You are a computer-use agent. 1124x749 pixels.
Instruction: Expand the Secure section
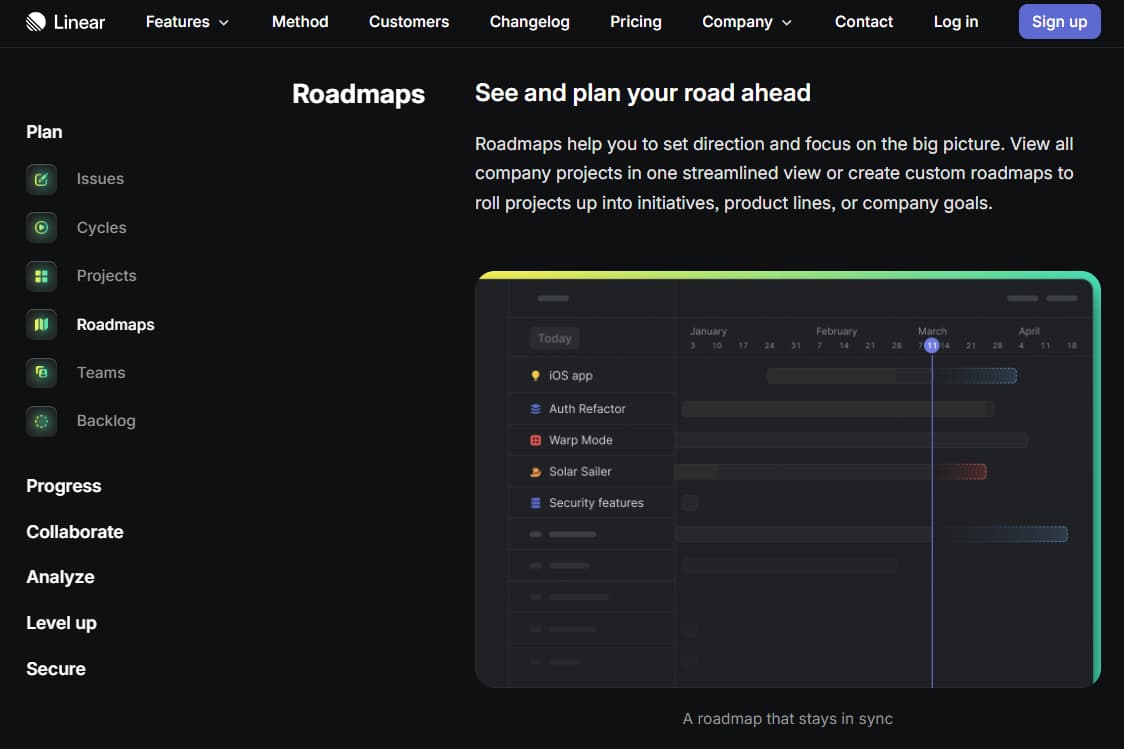56,669
